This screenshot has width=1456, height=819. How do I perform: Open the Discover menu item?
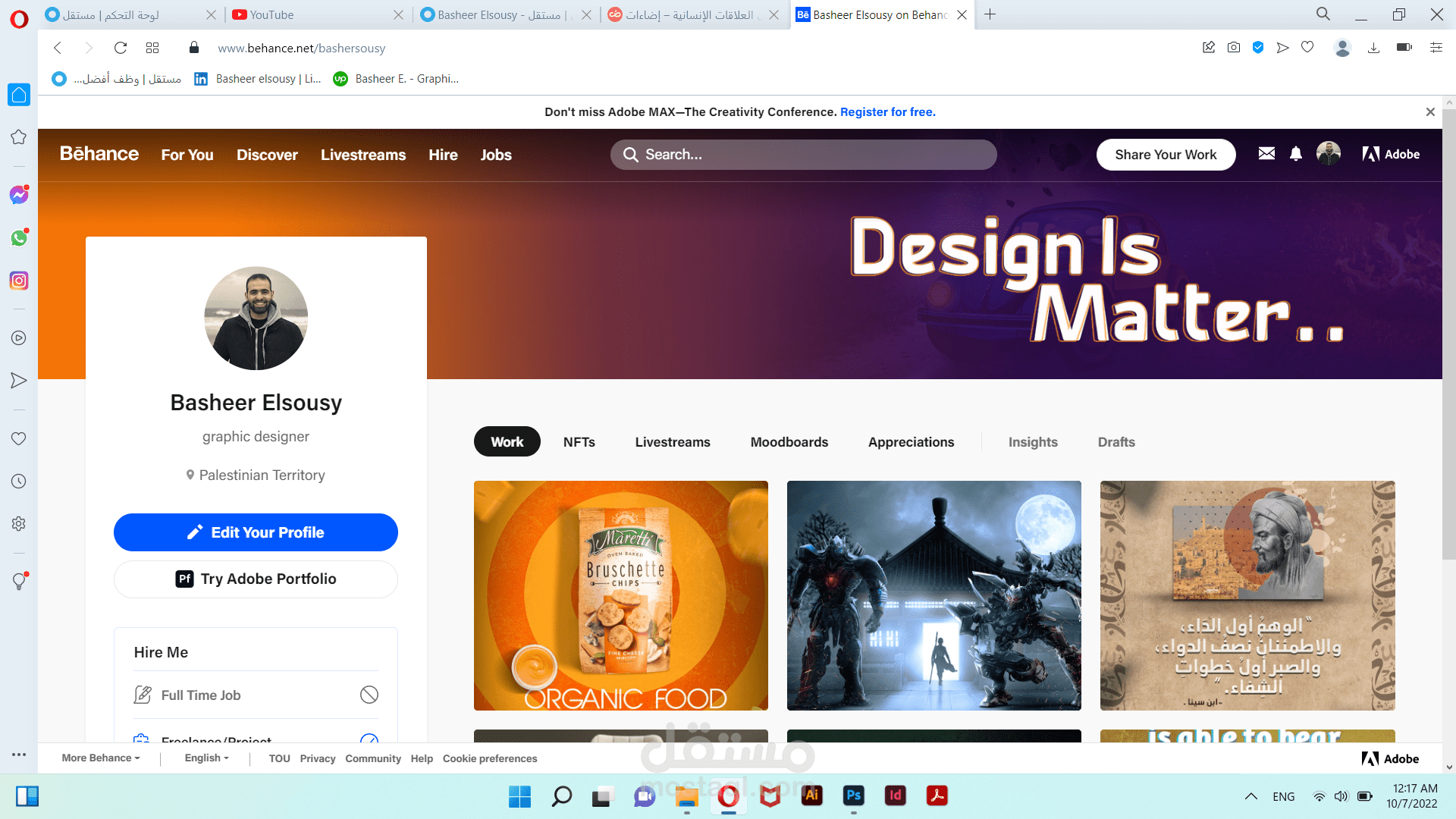(267, 155)
